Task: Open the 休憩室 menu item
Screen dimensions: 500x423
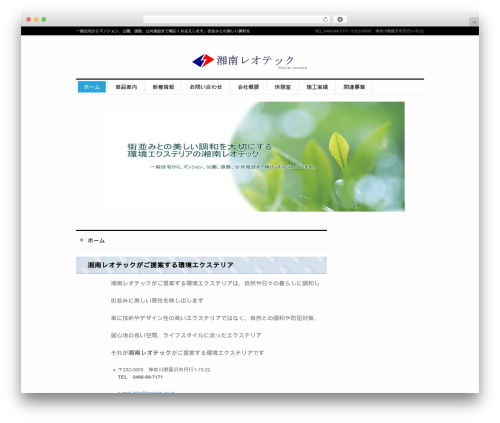Action: (282, 87)
